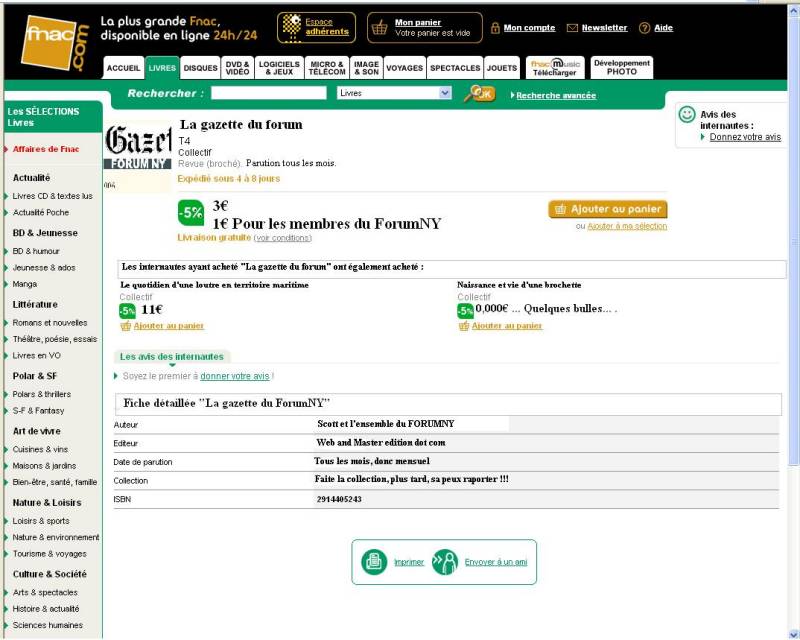The height and width of the screenshot is (640, 800).
Task: Click S-F & Fantasy sidebar link
Action: pos(38,410)
